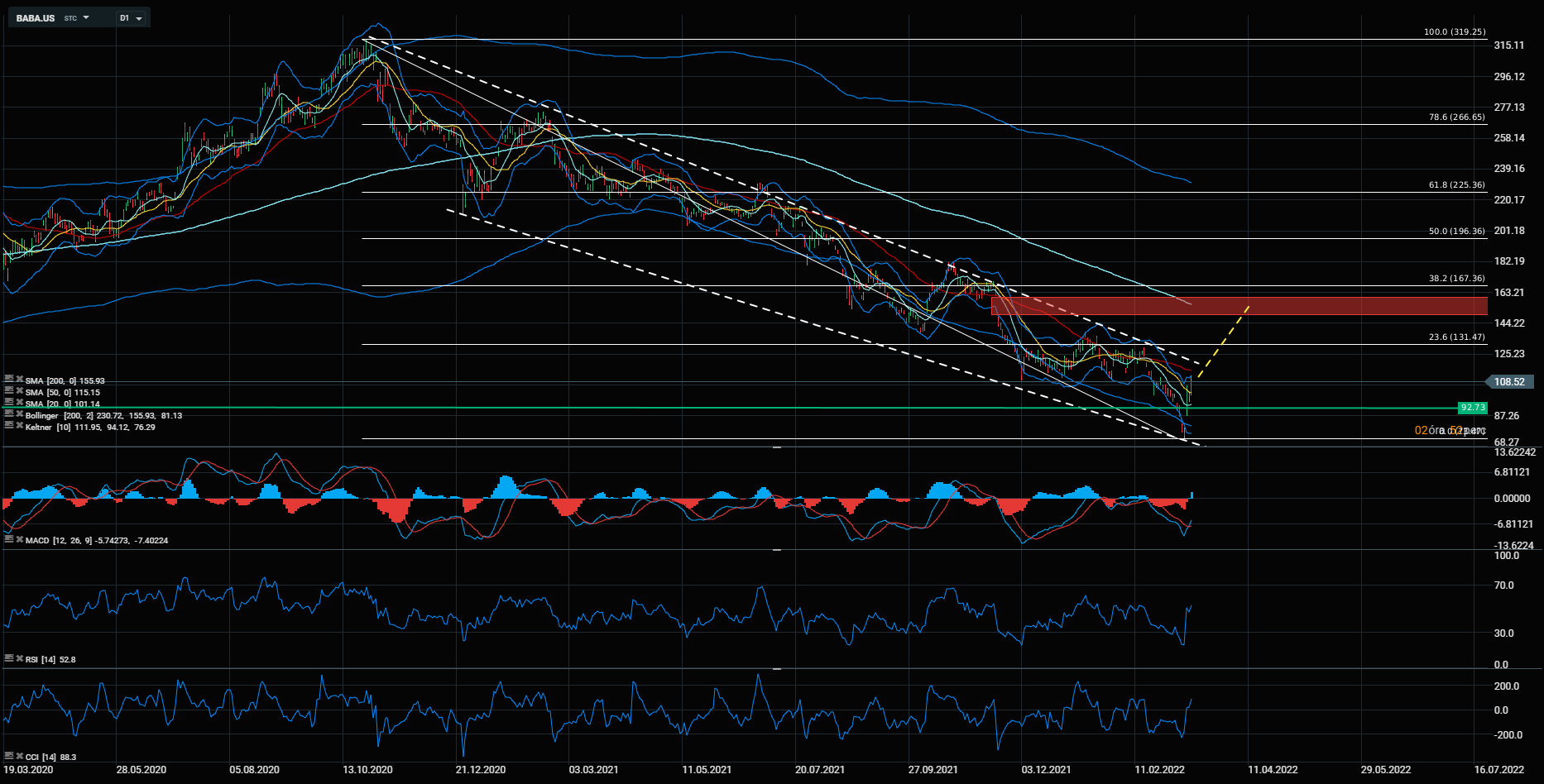Click the Bollinger indicator label text

(x=42, y=415)
